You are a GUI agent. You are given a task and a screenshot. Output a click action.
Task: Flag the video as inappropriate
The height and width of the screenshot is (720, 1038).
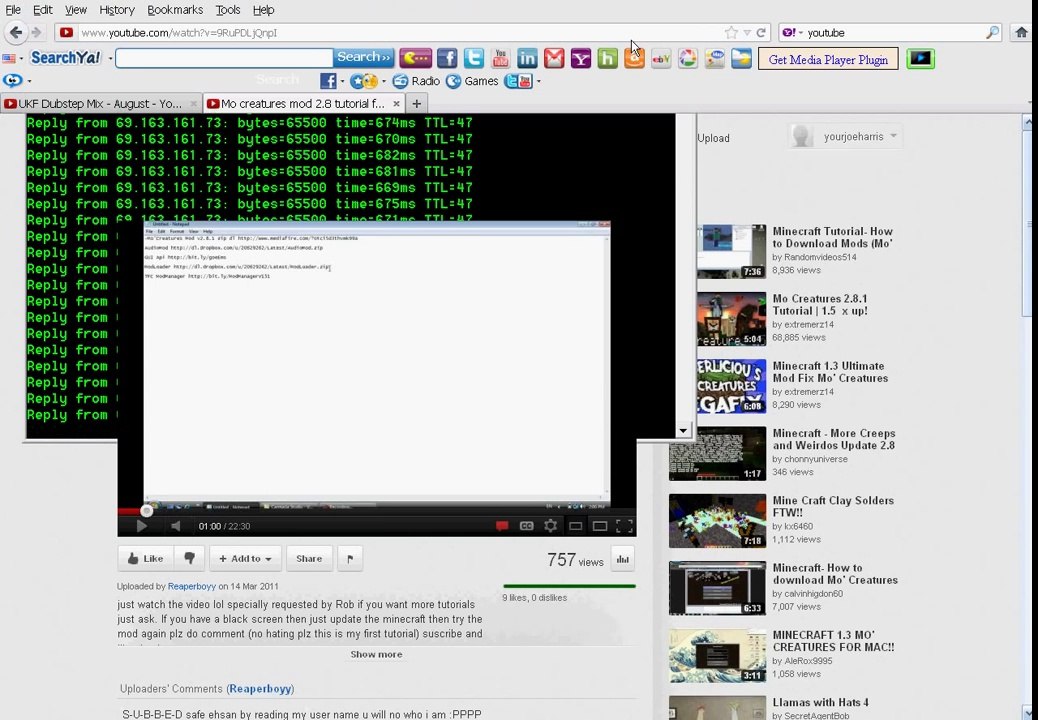coord(350,559)
